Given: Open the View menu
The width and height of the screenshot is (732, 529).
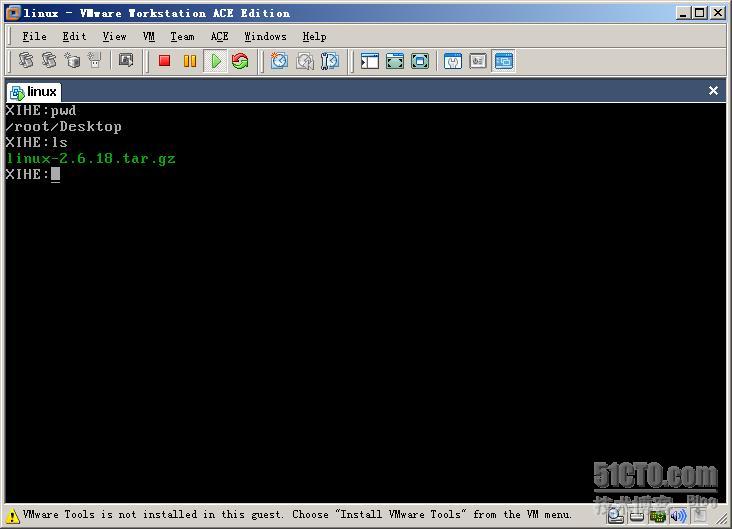Looking at the screenshot, I should 114,36.
